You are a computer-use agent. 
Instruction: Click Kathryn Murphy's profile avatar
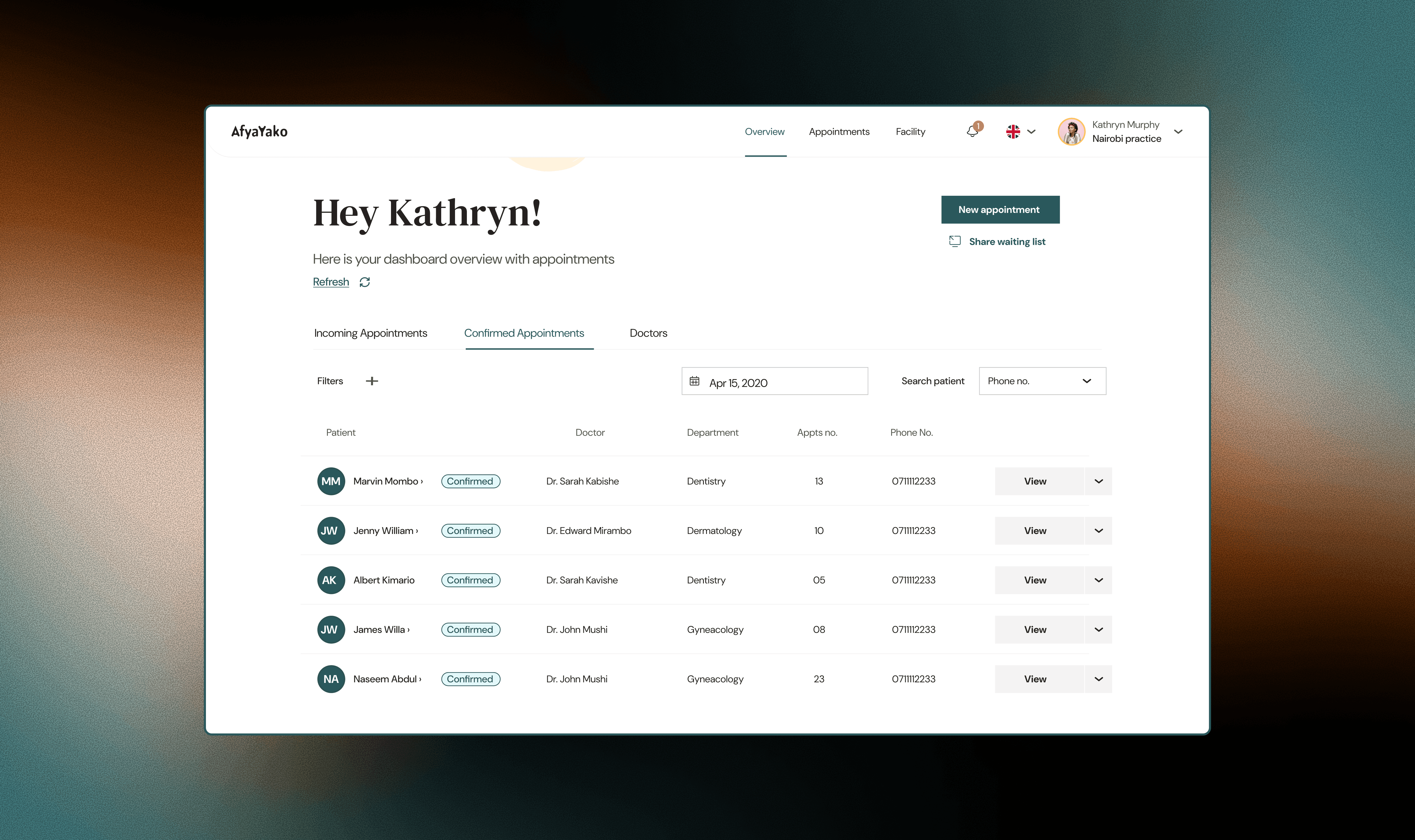(x=1071, y=131)
